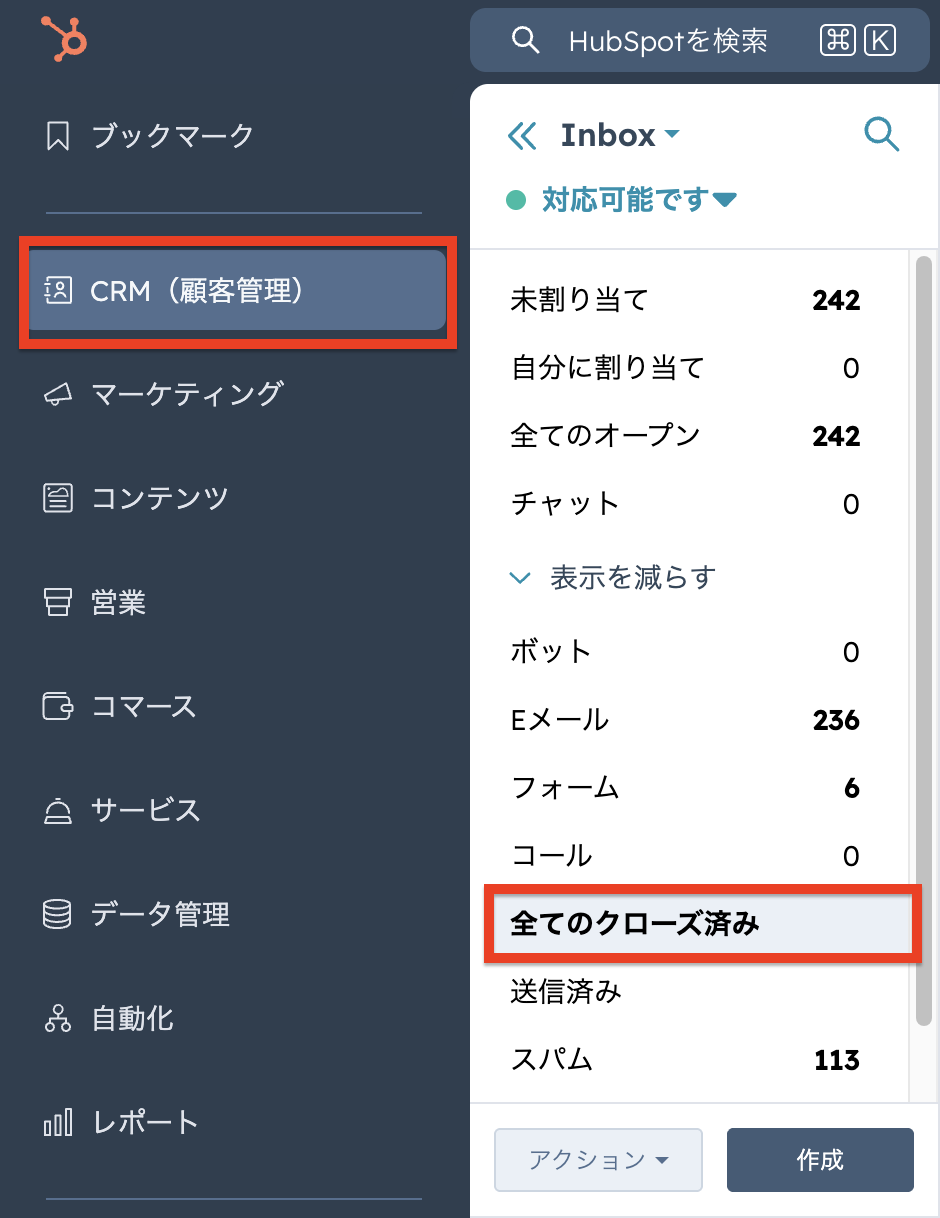Click the bookmark icon in sidebar
Image resolution: width=940 pixels, height=1218 pixels.
click(58, 136)
